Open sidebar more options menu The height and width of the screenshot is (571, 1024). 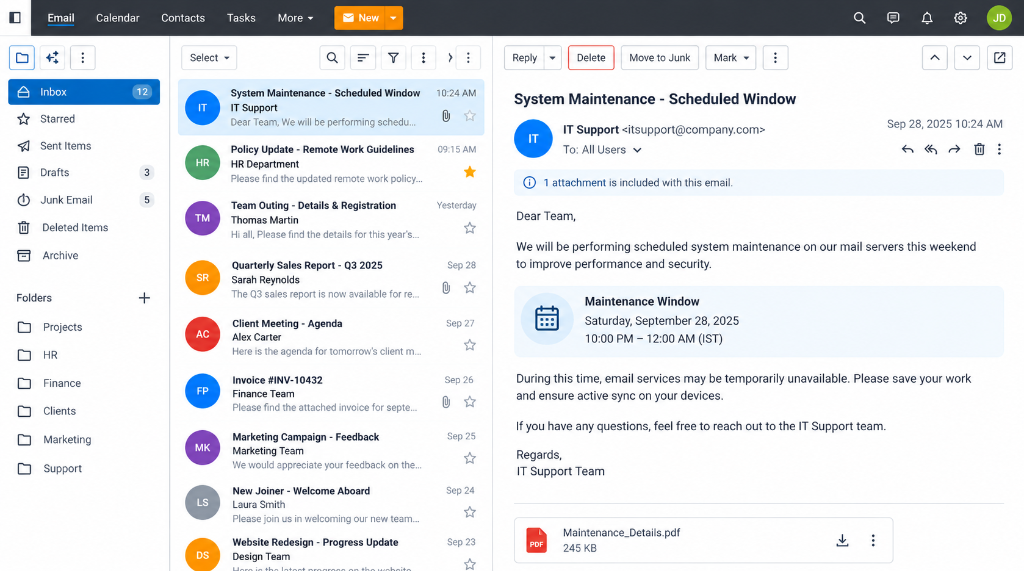82,57
